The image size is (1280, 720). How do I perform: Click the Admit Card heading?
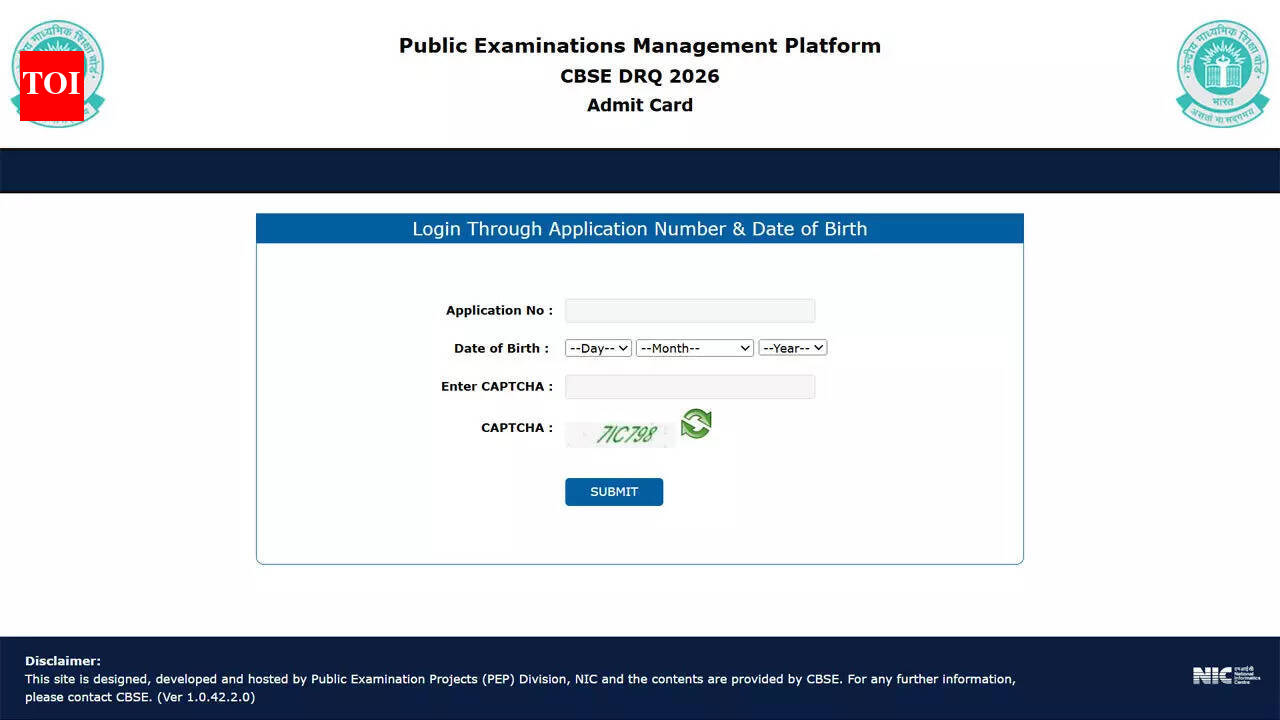[x=639, y=105]
